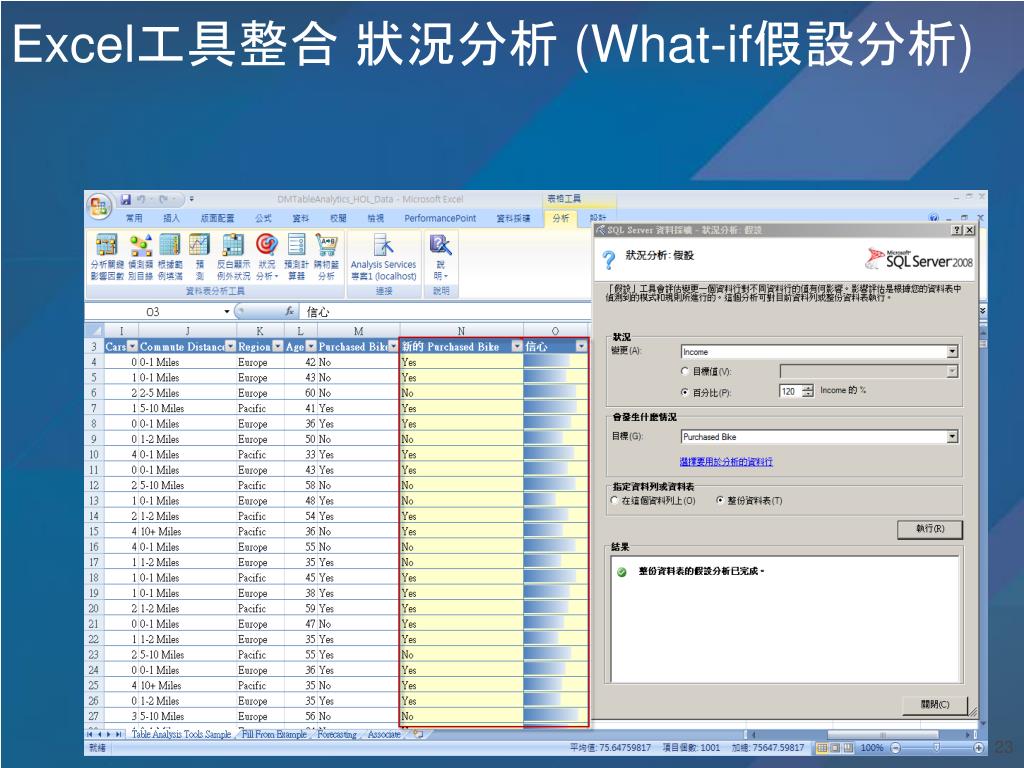1024x768 pixels.
Task: Open Customize Quick Access Toolbar arrow
Action: pos(191,199)
